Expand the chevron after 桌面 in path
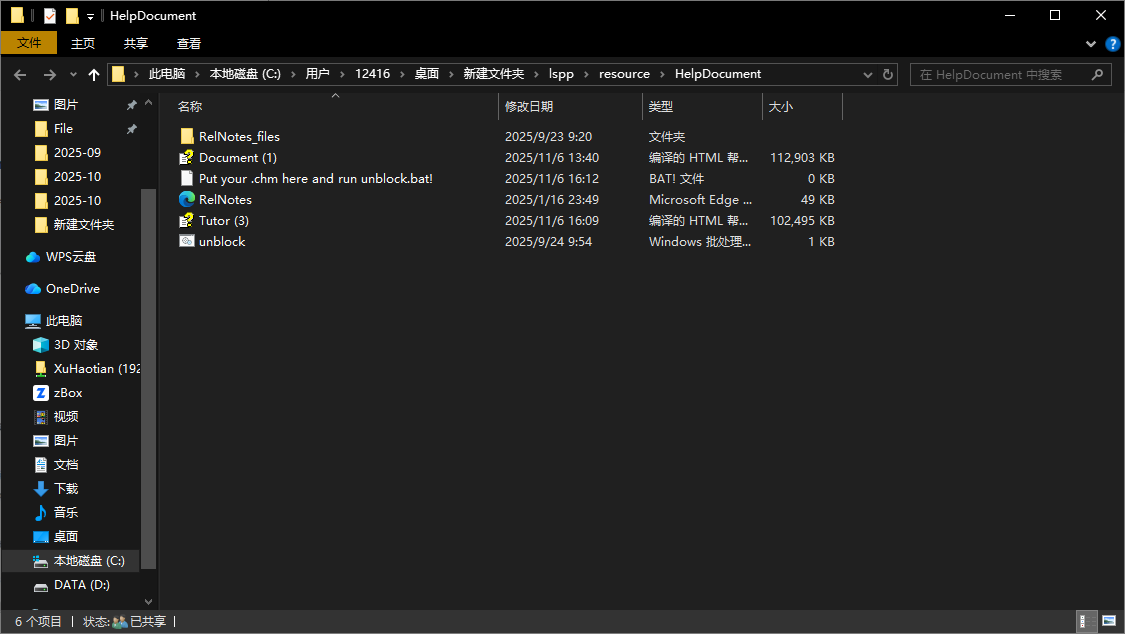Screen dimensions: 1125x634 tap(451, 75)
